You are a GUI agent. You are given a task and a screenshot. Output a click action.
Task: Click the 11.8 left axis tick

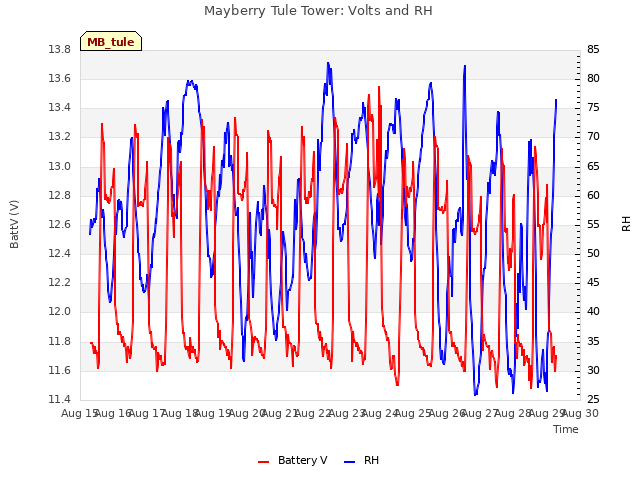[60, 342]
